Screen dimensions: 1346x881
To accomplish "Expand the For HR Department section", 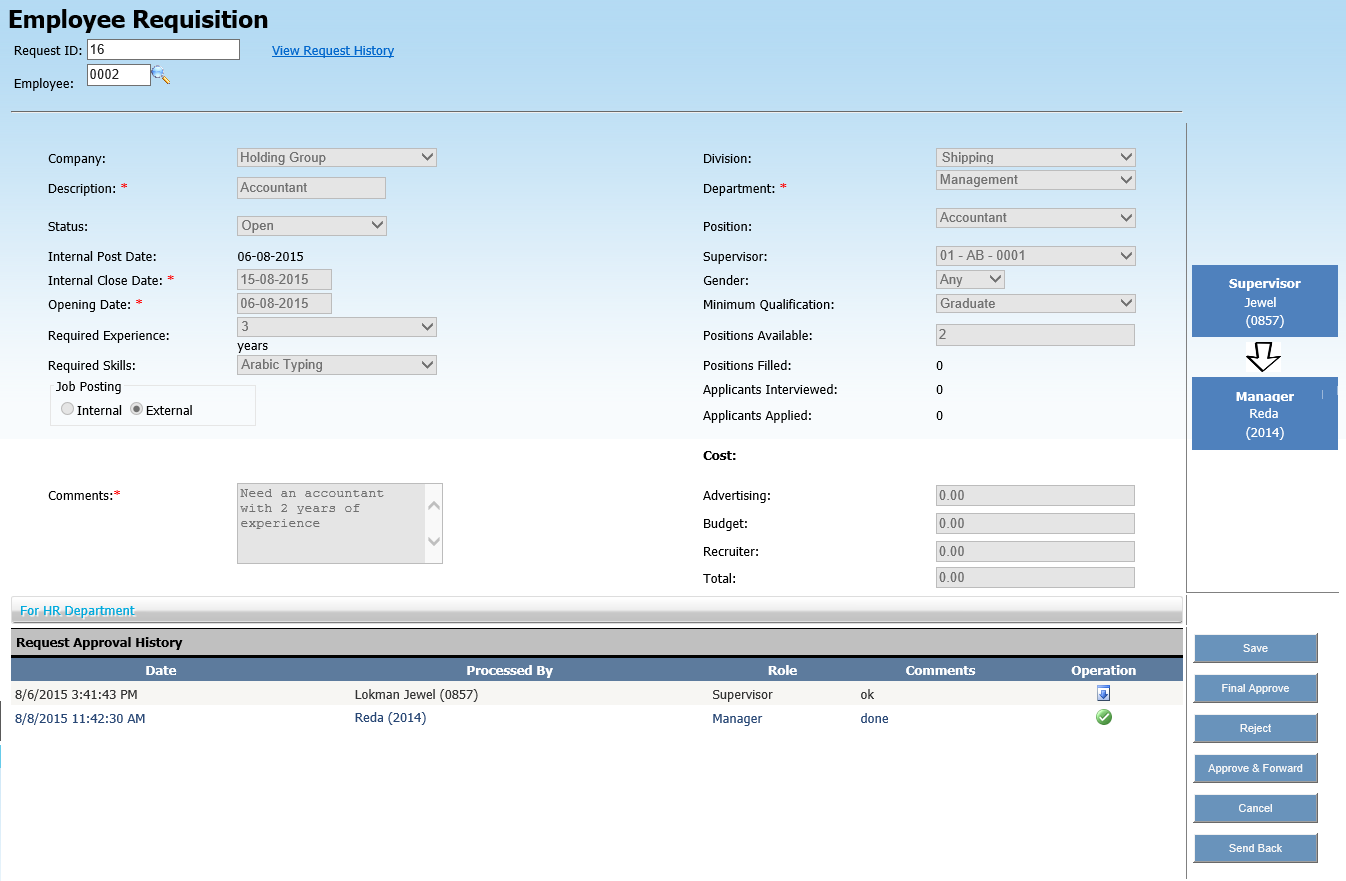I will click(77, 610).
